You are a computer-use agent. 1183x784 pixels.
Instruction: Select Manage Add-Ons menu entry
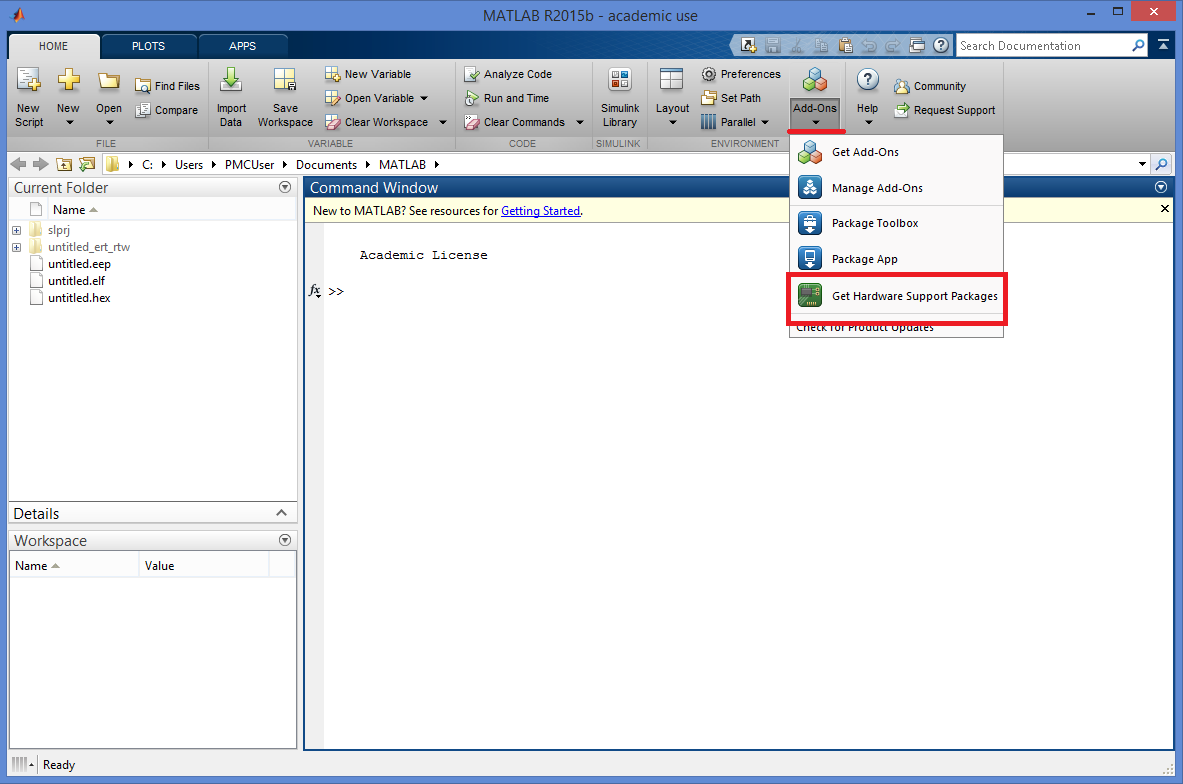[x=876, y=188]
